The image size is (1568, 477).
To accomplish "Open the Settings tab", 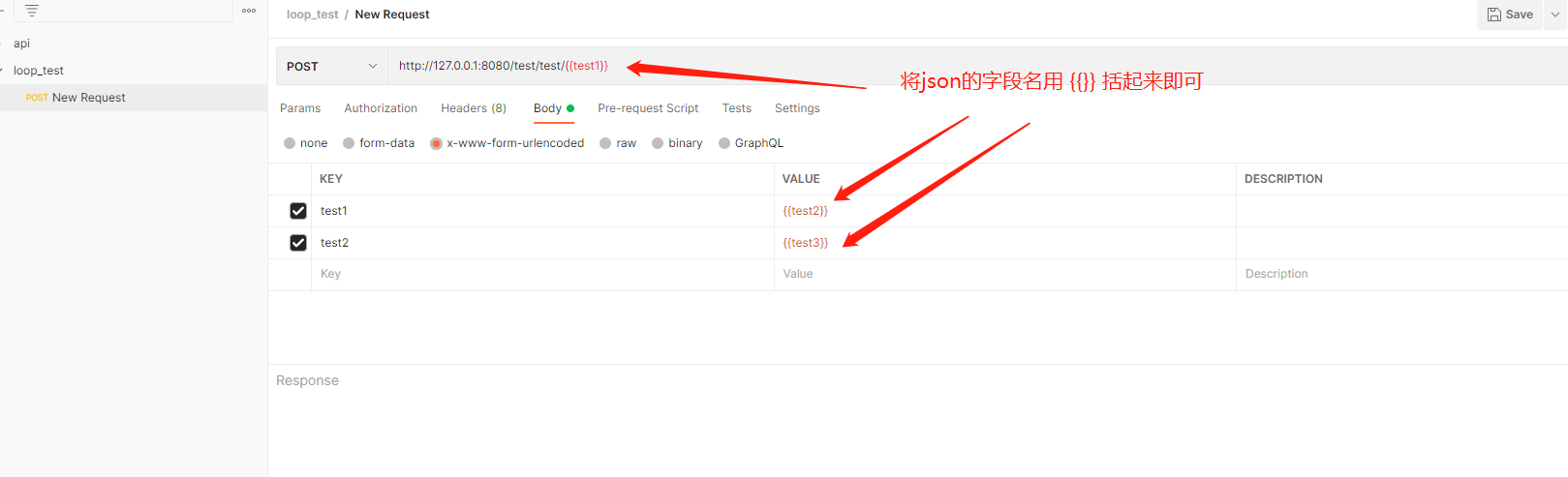I will pyautogui.click(x=797, y=108).
